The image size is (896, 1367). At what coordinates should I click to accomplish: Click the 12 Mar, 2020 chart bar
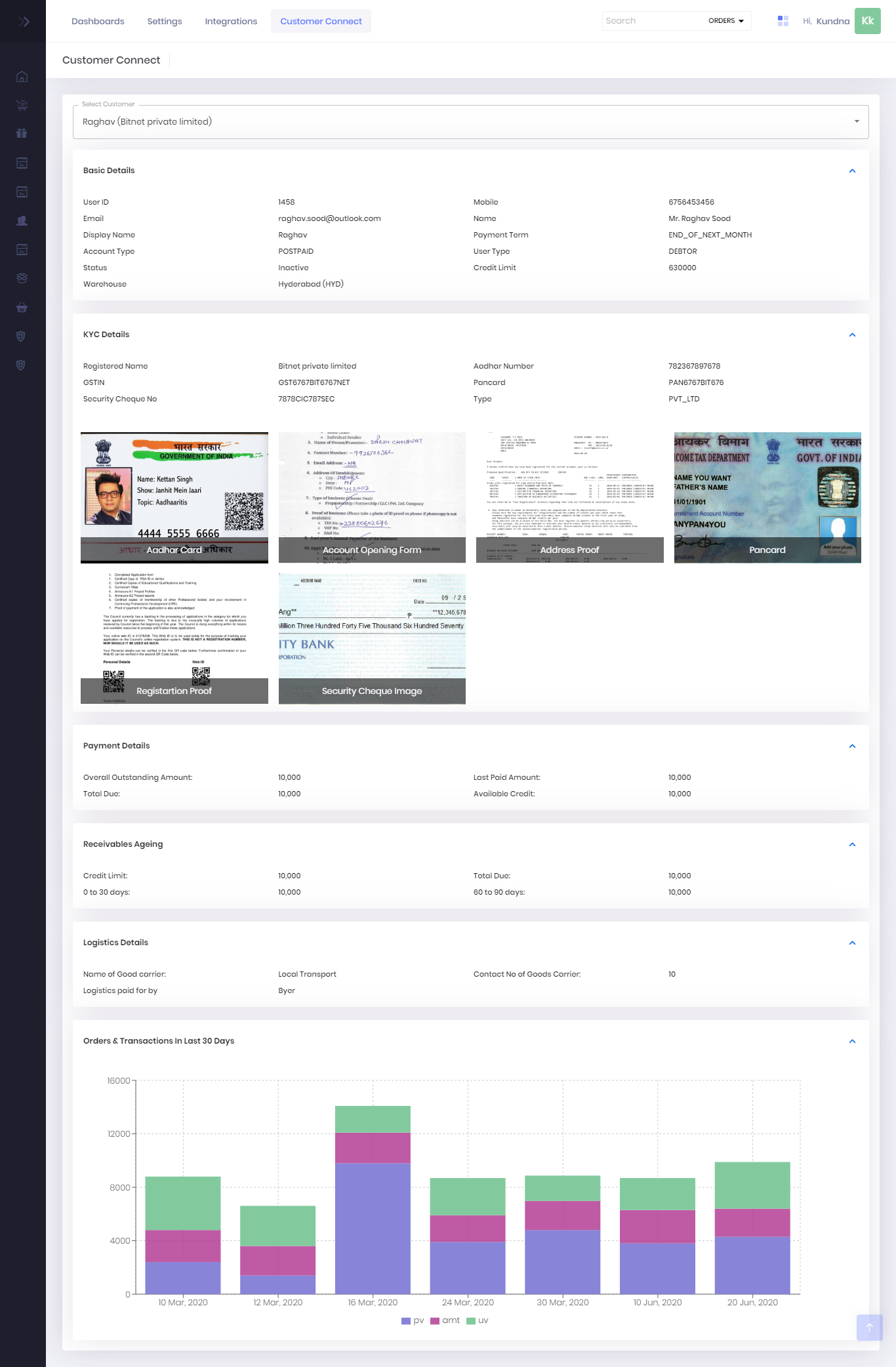(x=278, y=1250)
